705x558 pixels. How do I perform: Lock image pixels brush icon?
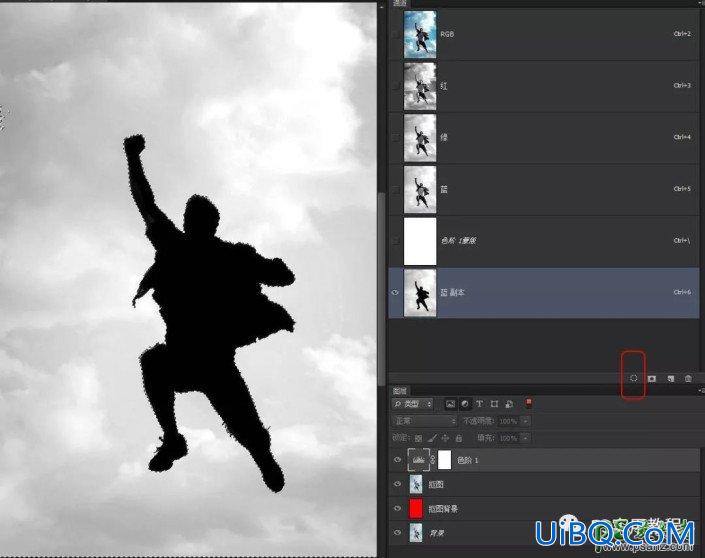click(432, 437)
